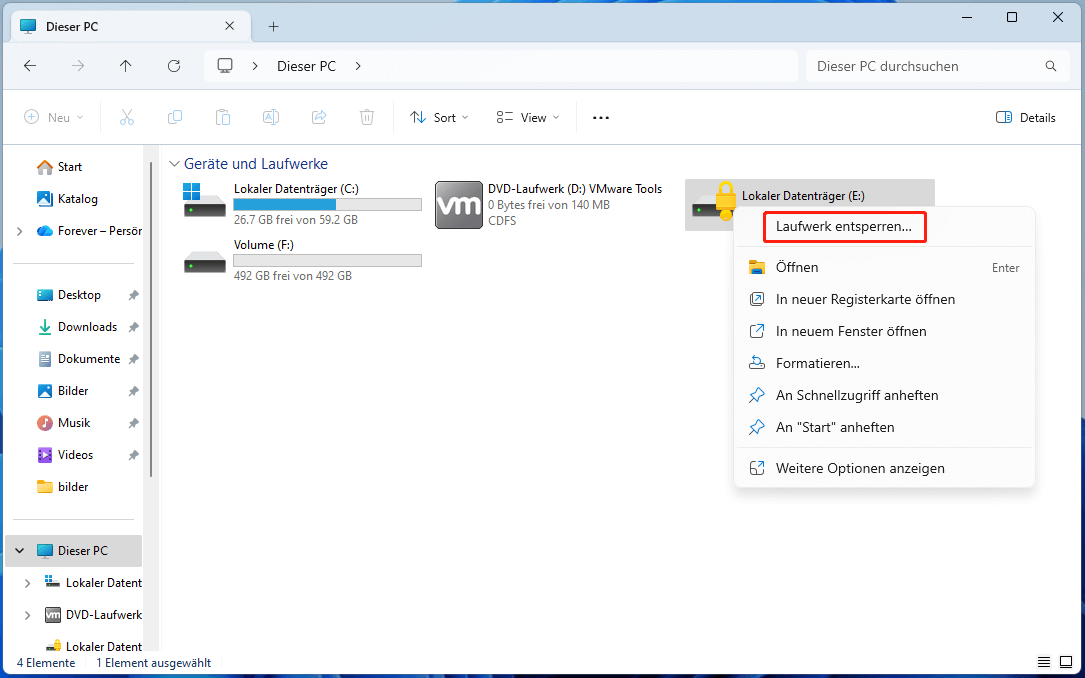Select the Delete trash icon
The image size is (1085, 678).
[x=366, y=117]
